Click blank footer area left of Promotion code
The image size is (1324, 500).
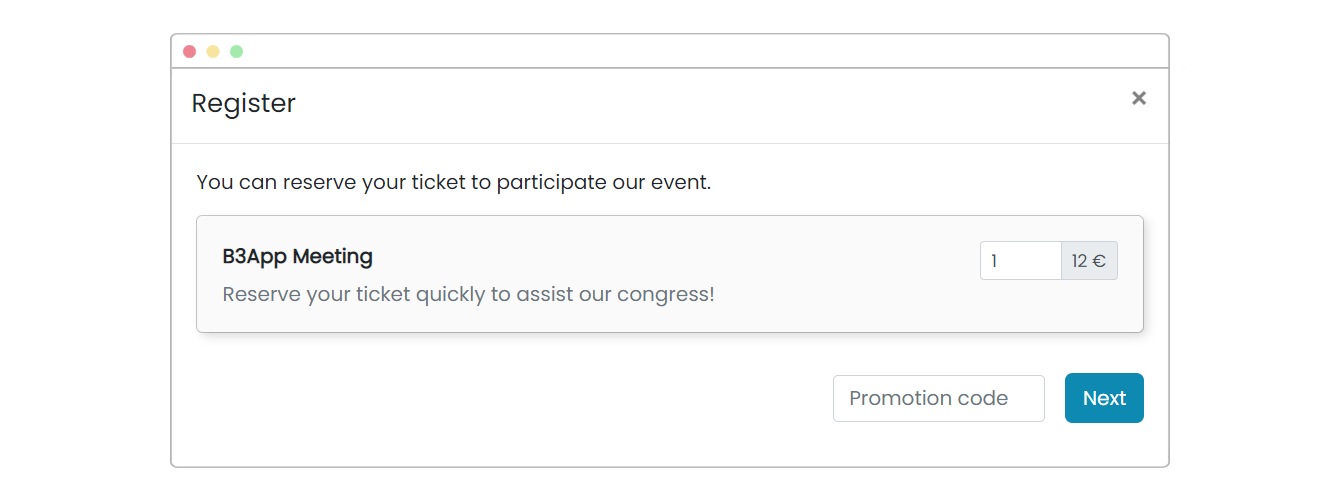500,398
